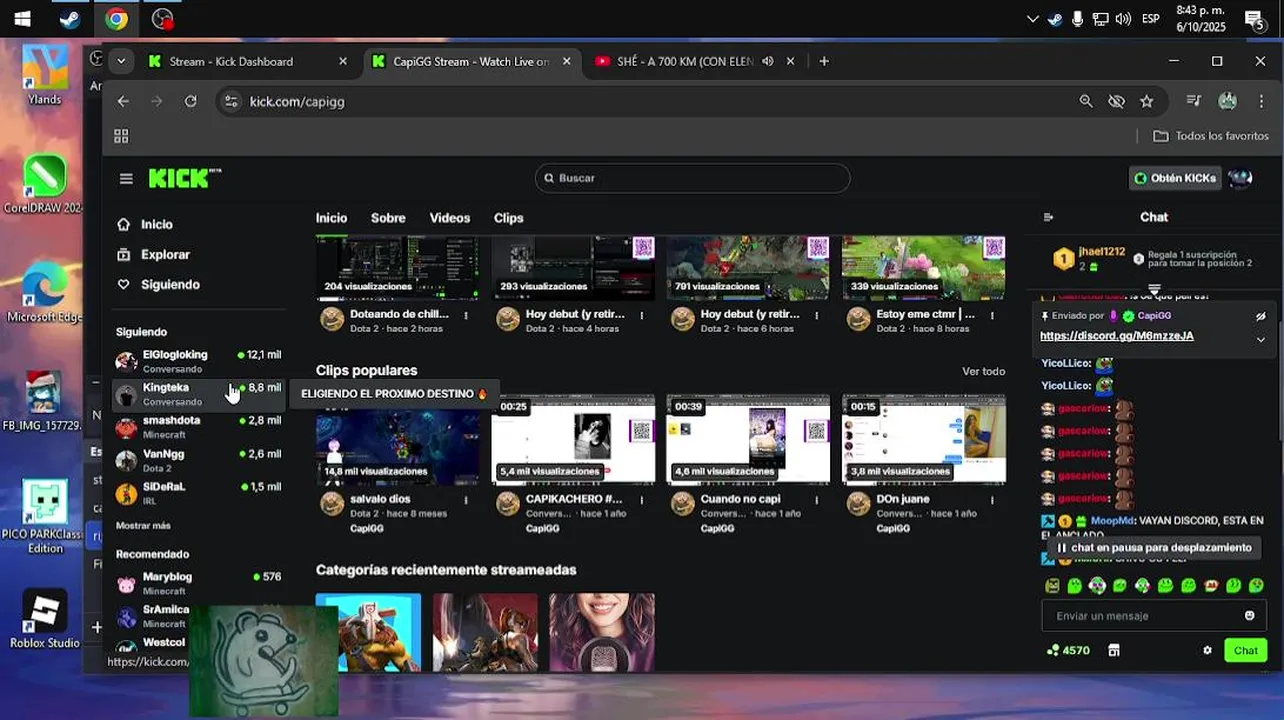Play the salvalo dios clip thumbnail

click(x=397, y=439)
